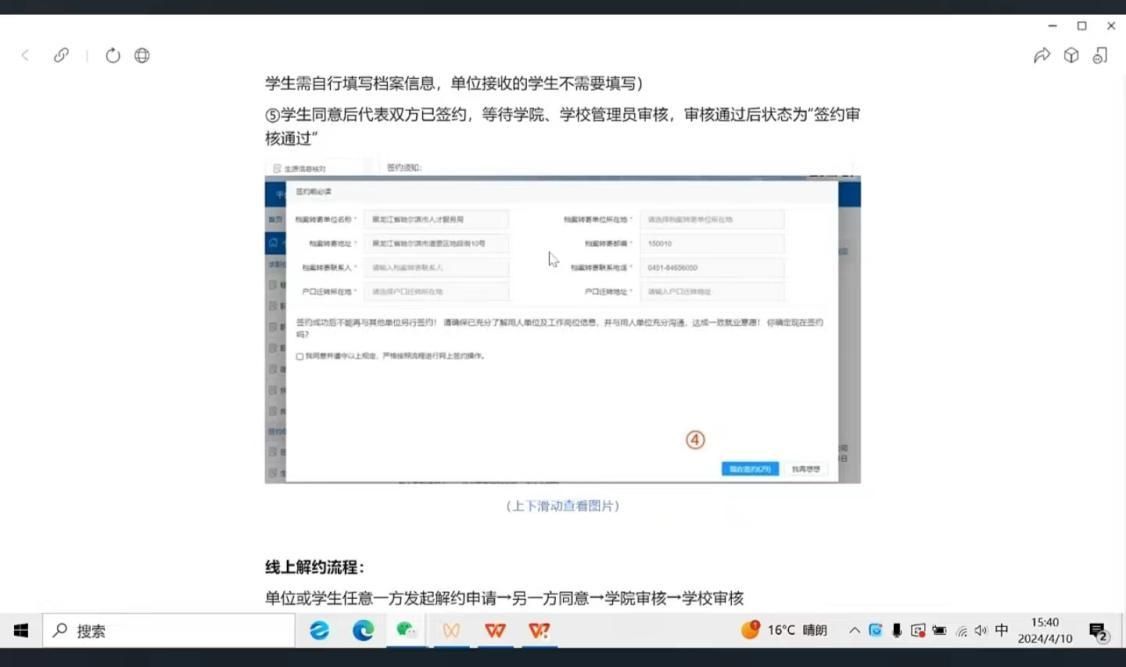The width and height of the screenshot is (1126, 667).
Task: Open Microsoft Edge from the taskbar
Action: pos(363,630)
